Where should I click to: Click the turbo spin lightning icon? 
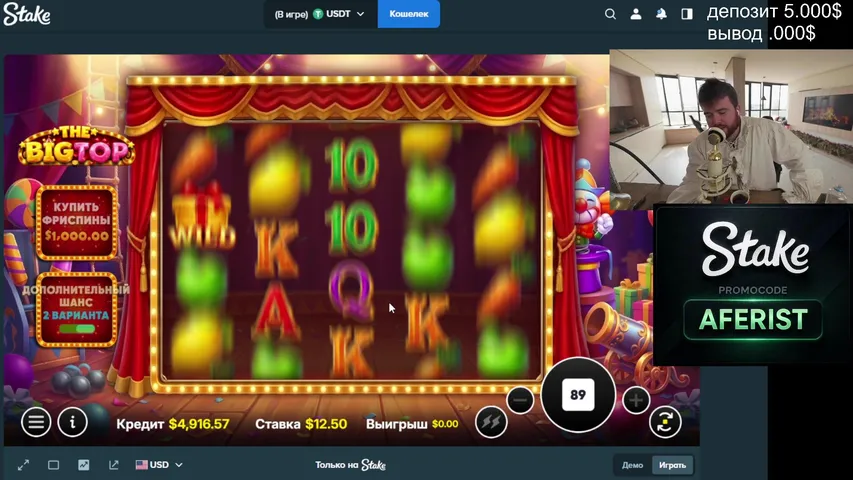point(491,422)
